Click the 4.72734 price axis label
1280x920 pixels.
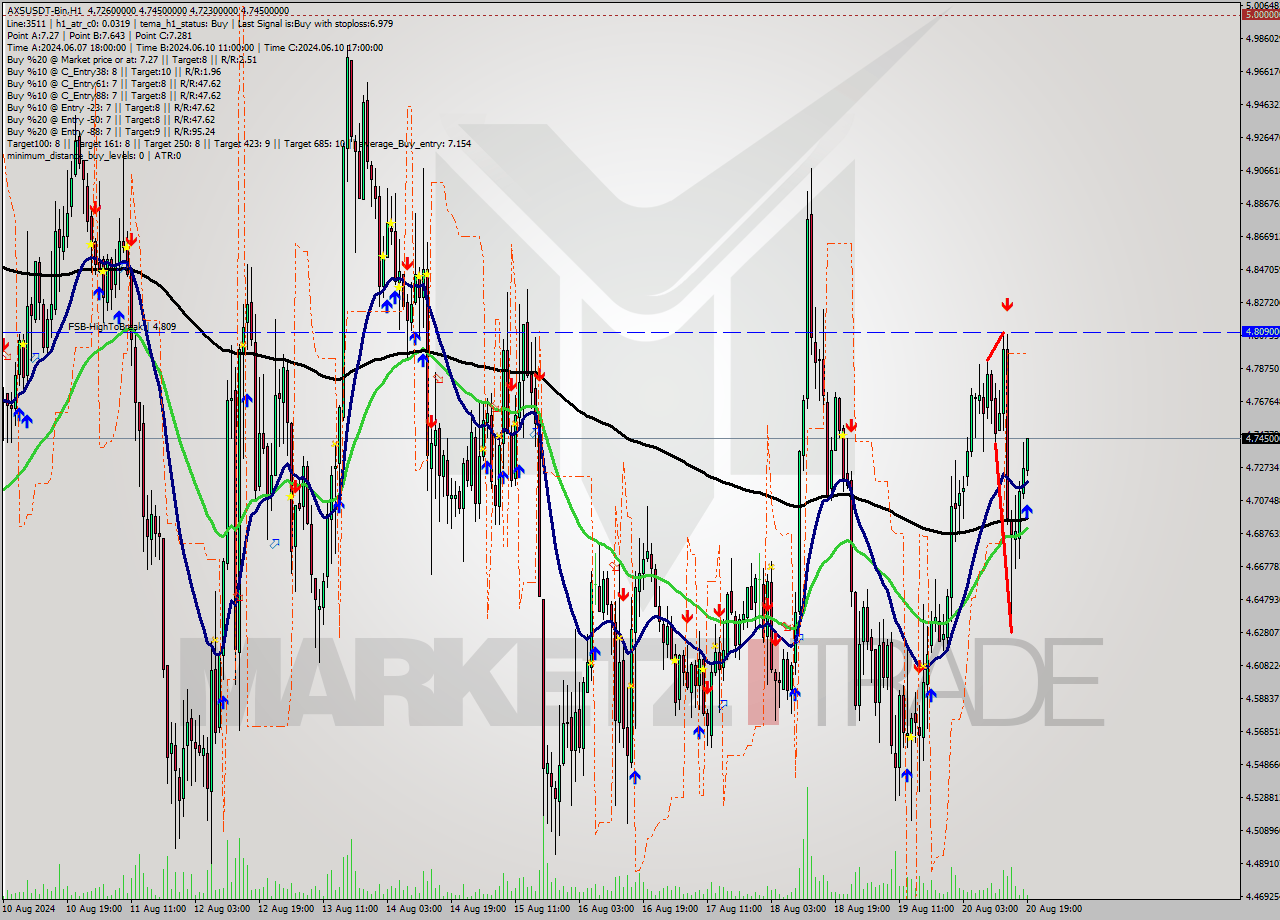1262,467
